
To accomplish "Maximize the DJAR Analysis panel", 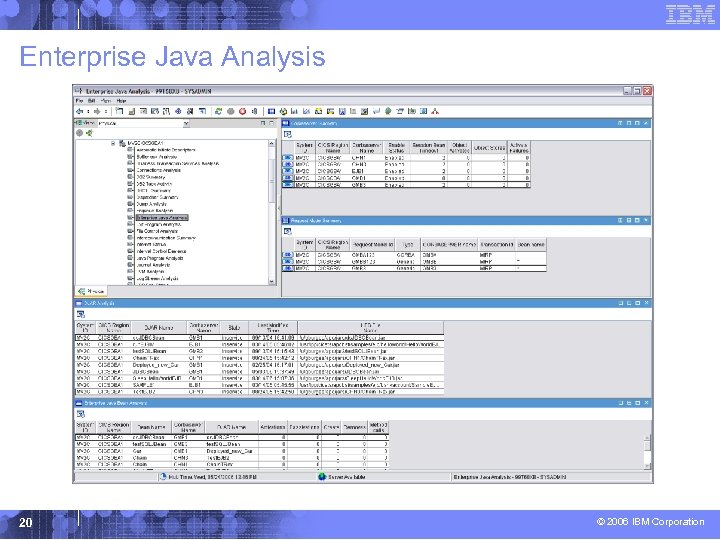I will click(638, 303).
